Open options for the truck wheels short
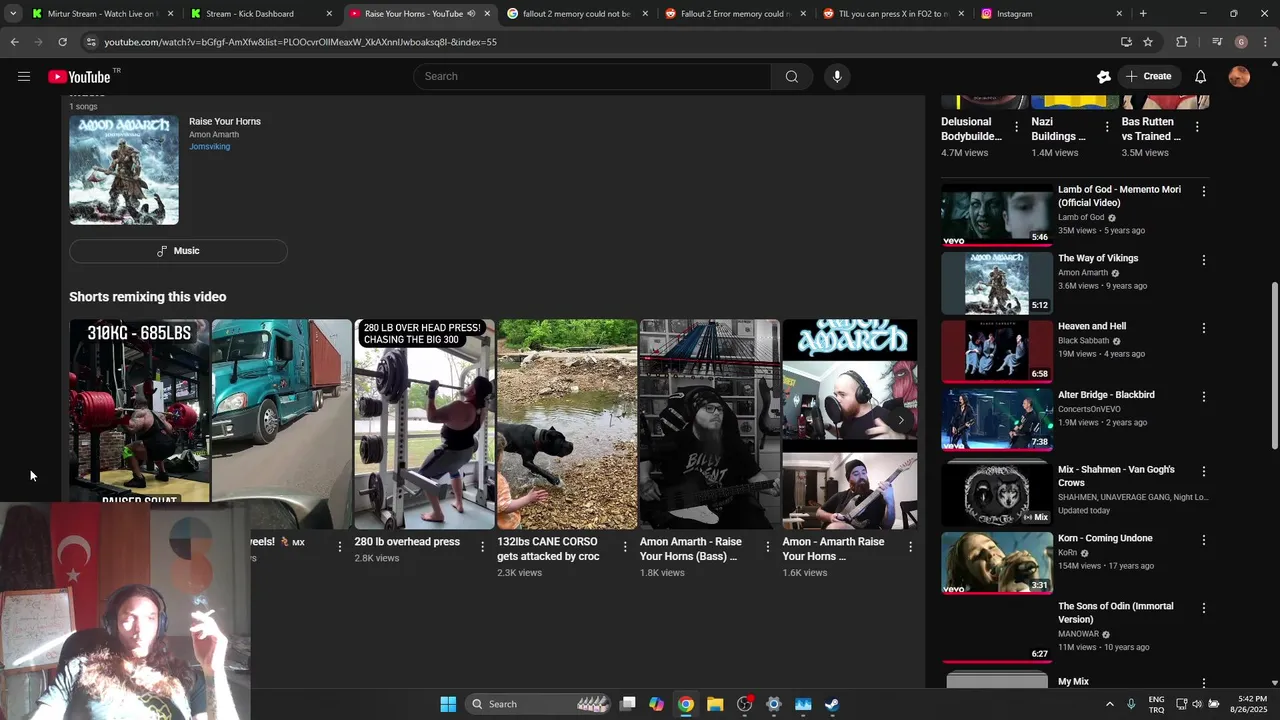Viewport: 1280px width, 720px height. [339, 547]
